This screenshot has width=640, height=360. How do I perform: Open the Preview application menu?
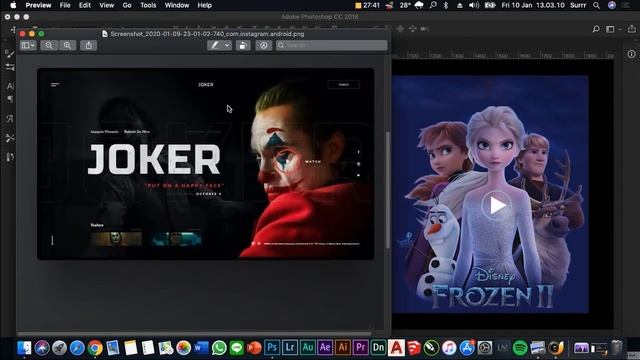coord(38,5)
